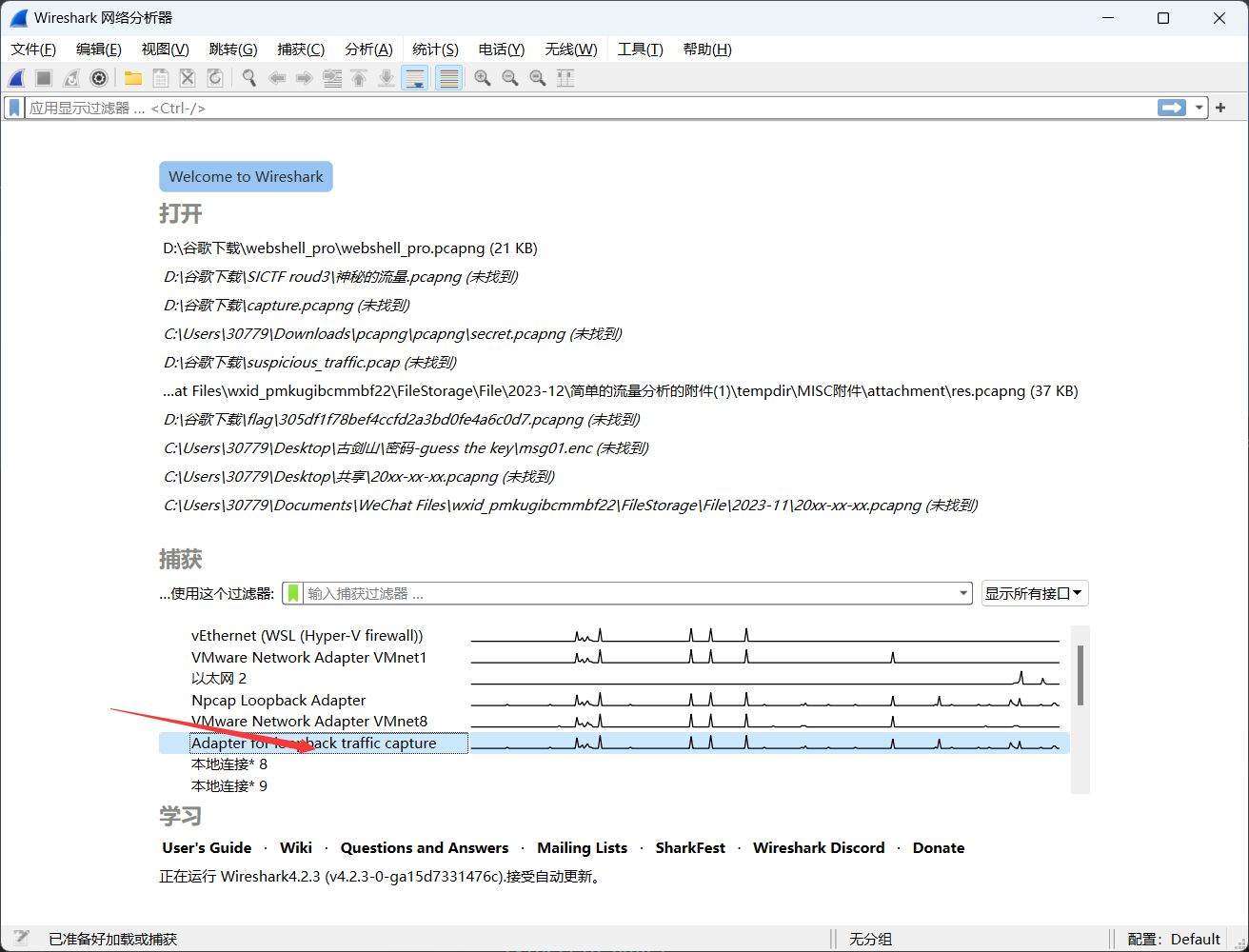Click the reload capture file icon
1249x952 pixels.
[x=215, y=78]
